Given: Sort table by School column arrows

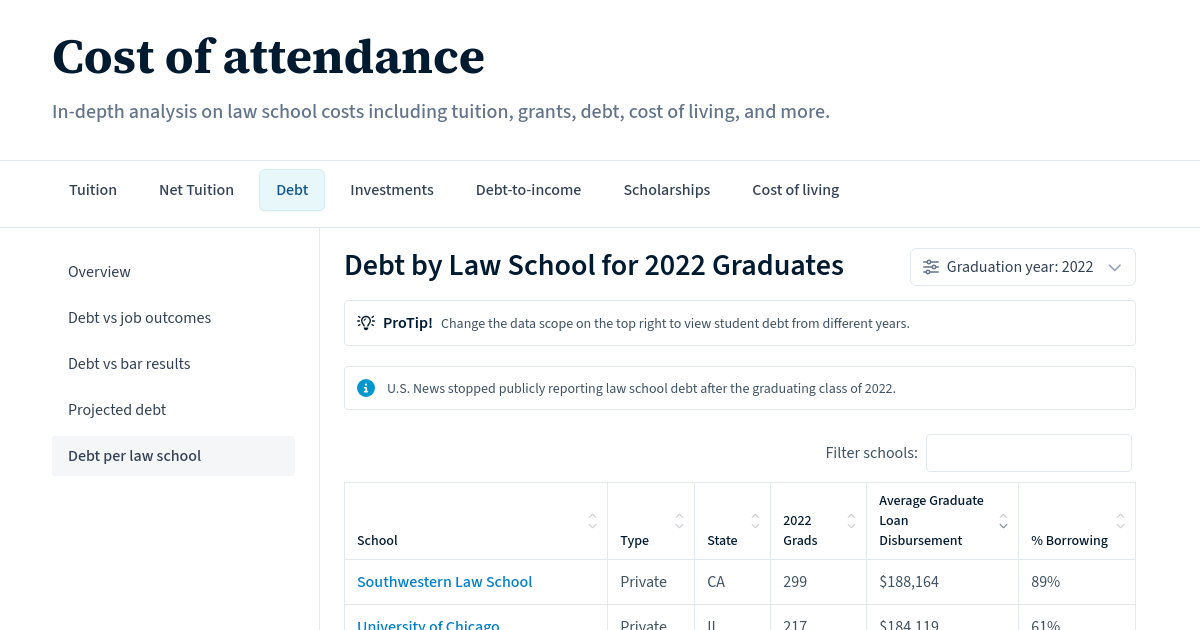Looking at the screenshot, I should point(592,521).
